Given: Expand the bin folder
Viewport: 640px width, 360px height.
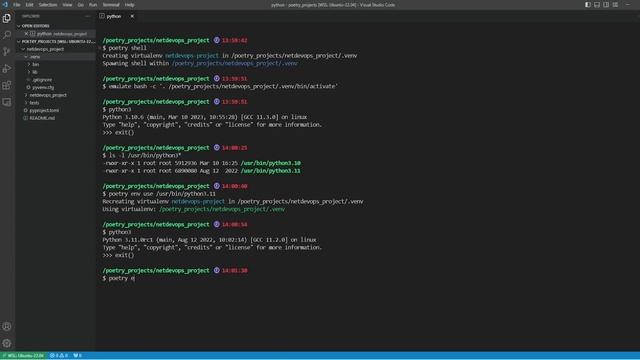Looking at the screenshot, I should point(36,64).
